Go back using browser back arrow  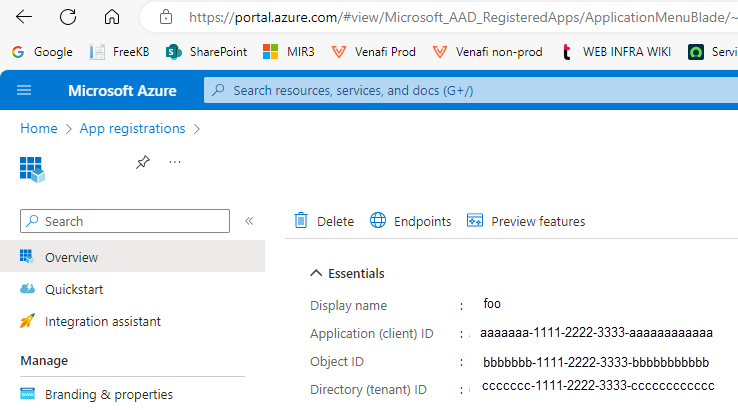pyautogui.click(x=24, y=17)
